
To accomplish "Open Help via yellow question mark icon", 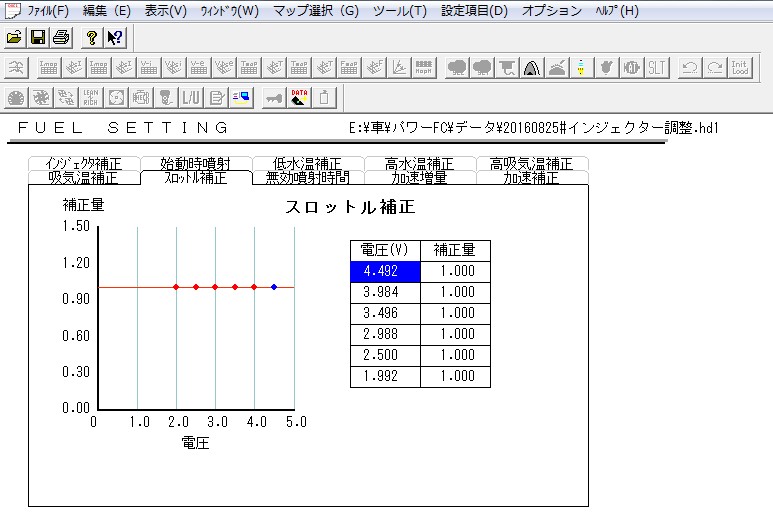I will click(91, 38).
